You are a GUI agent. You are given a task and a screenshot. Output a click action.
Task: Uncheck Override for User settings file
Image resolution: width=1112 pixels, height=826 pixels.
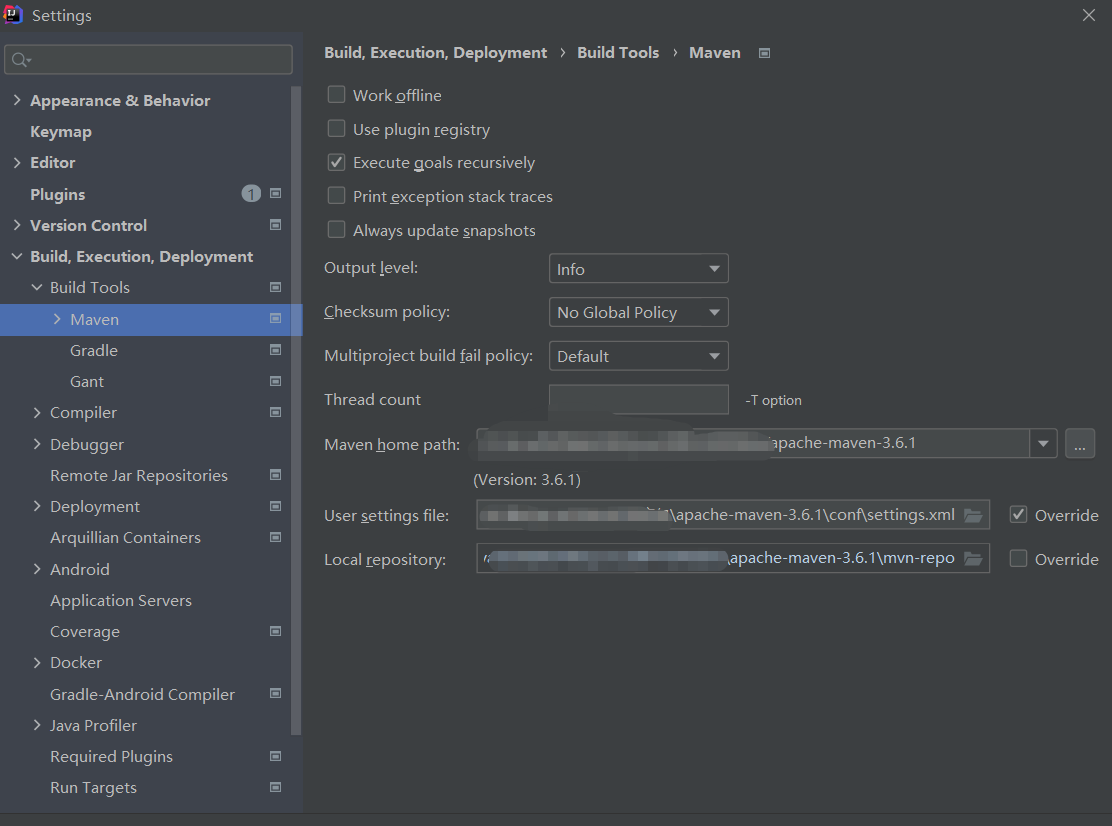tap(1018, 515)
